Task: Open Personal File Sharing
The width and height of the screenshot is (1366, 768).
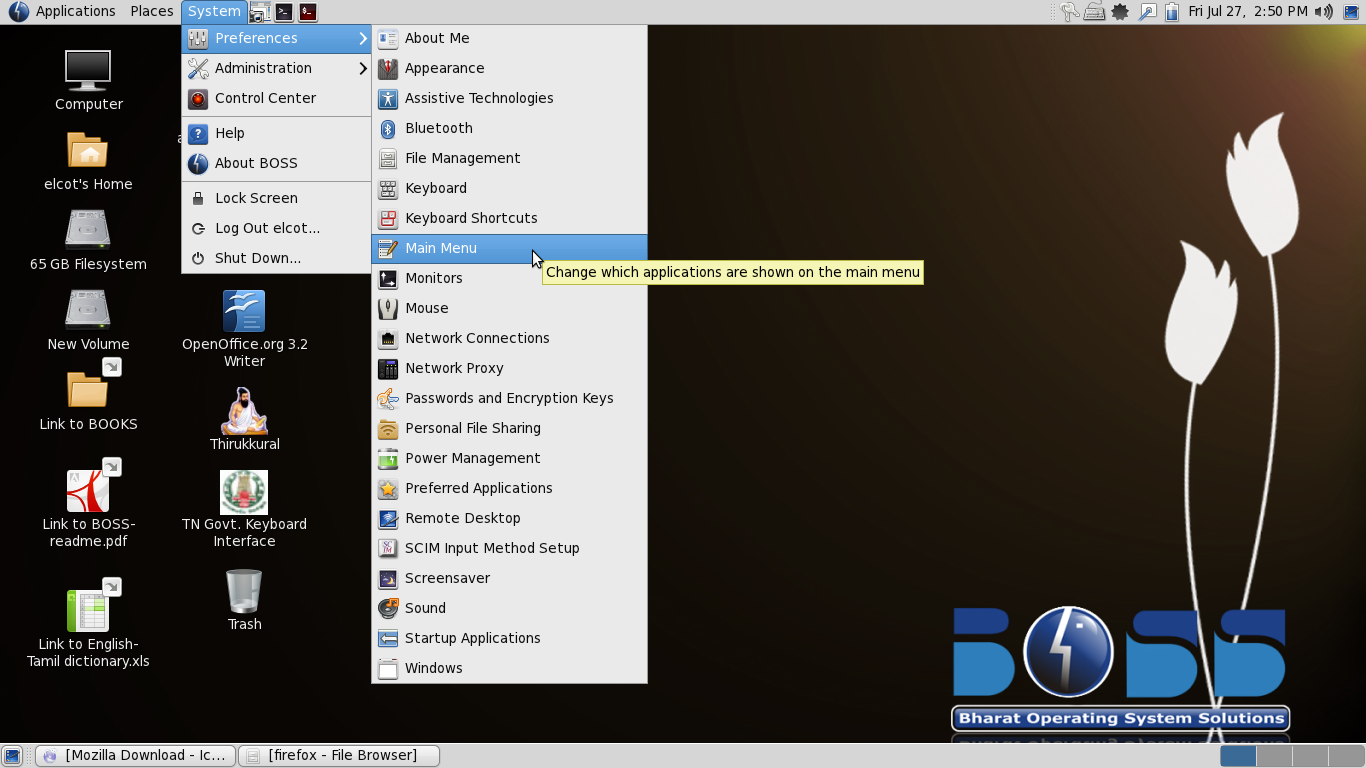Action: pos(509,428)
